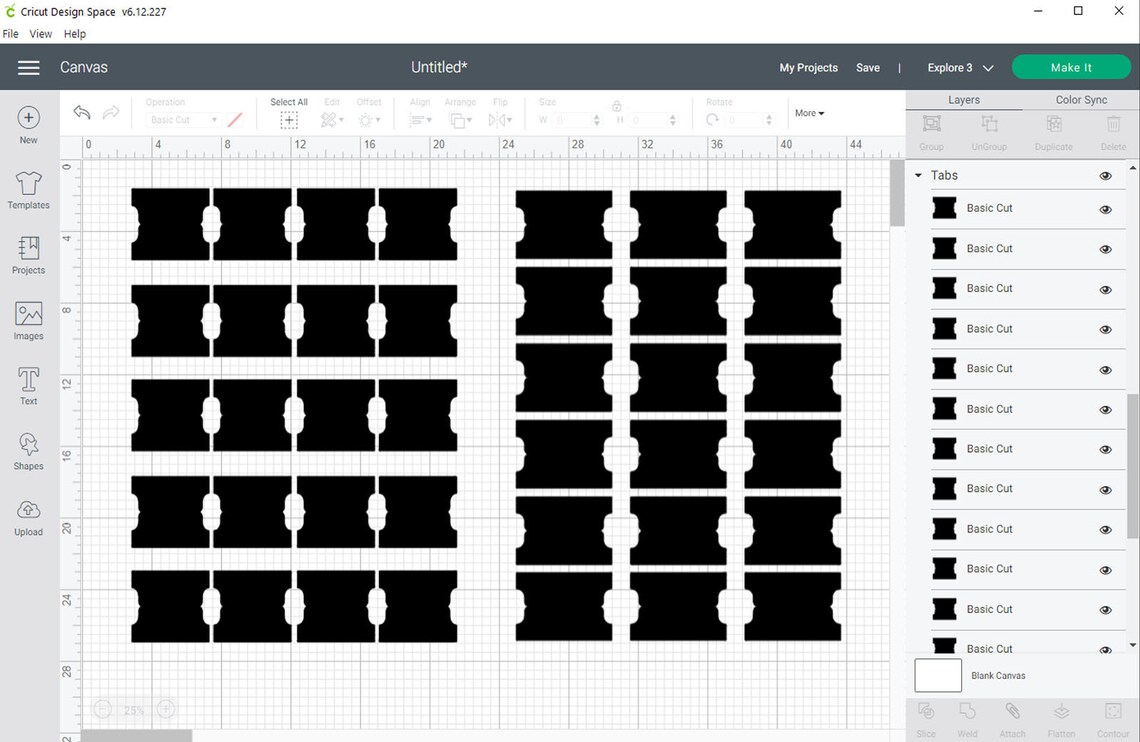
Task: Open the Images panel
Action: (x=28, y=320)
